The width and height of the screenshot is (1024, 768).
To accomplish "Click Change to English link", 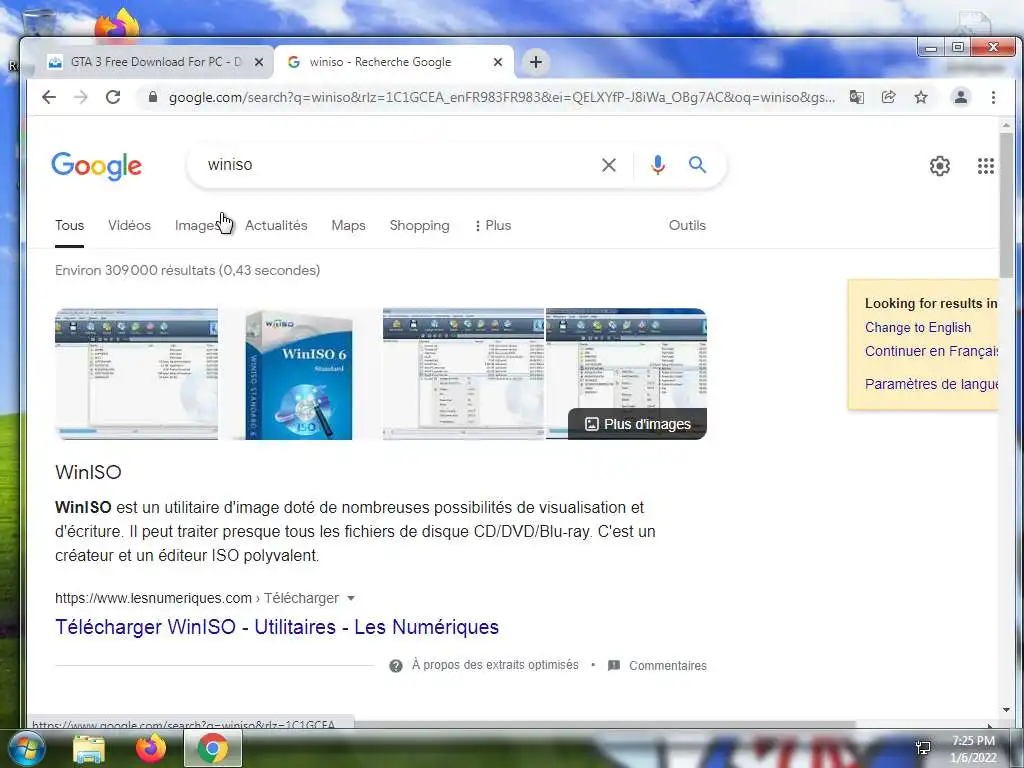I will [x=918, y=327].
